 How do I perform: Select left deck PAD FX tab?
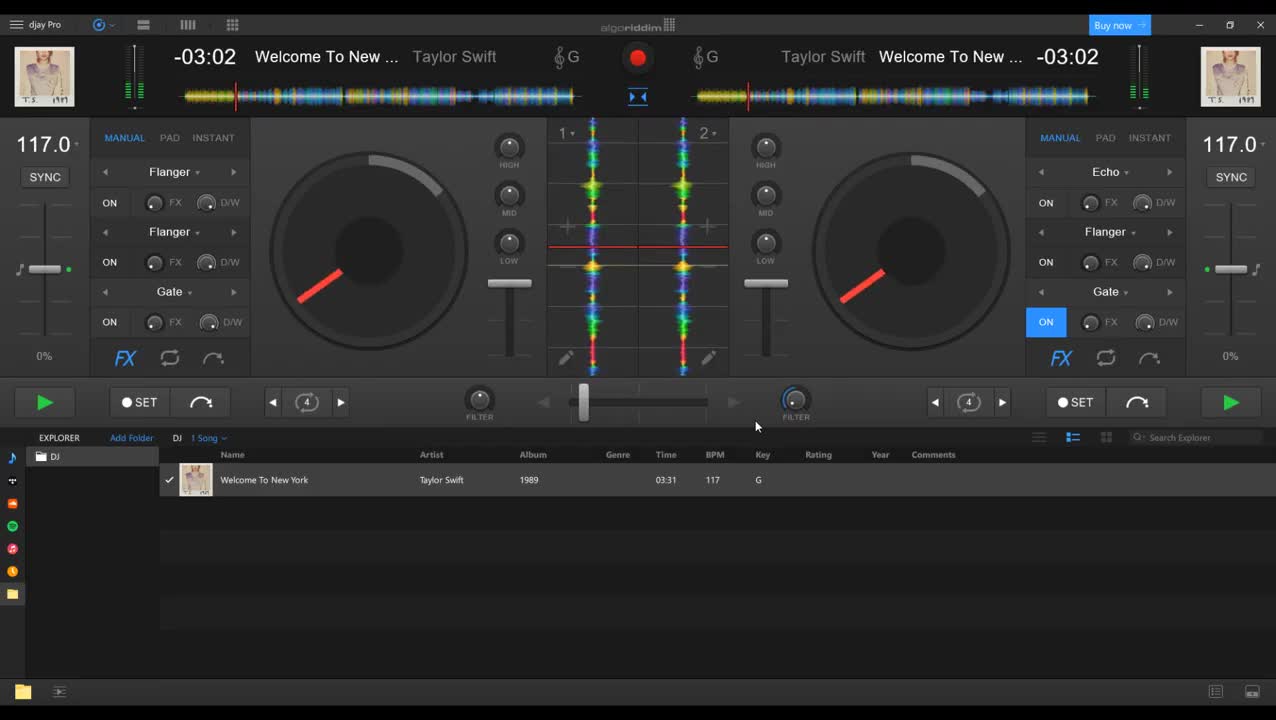point(170,138)
